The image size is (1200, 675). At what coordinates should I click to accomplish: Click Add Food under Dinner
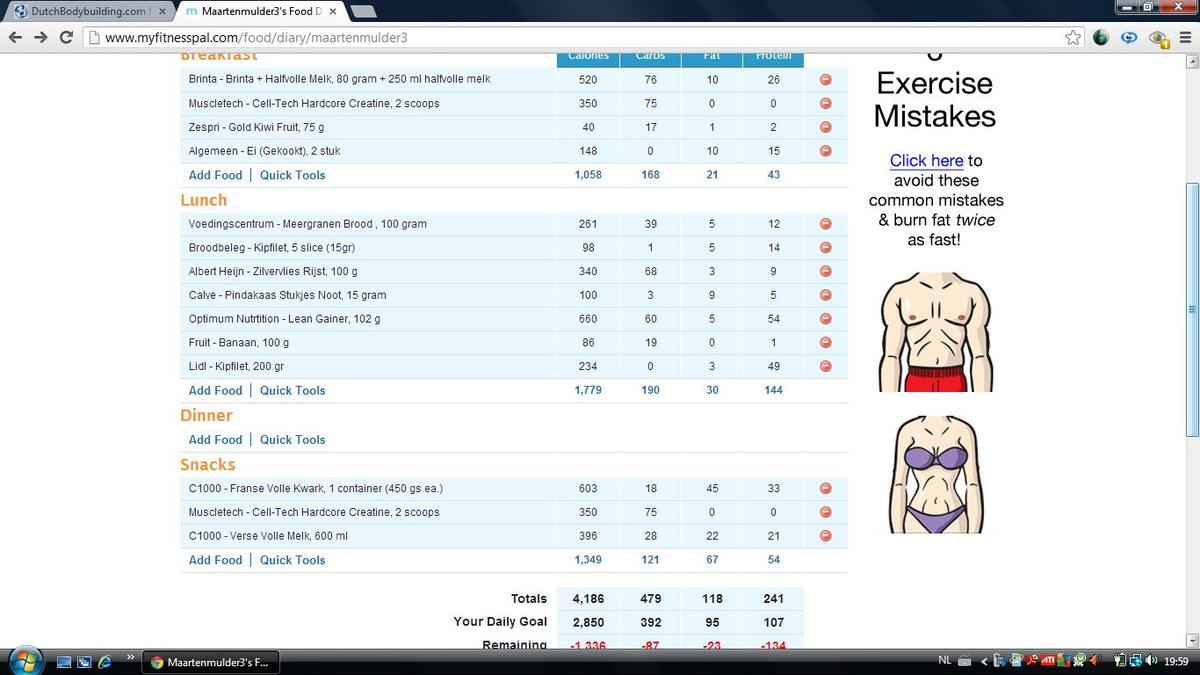[215, 440]
